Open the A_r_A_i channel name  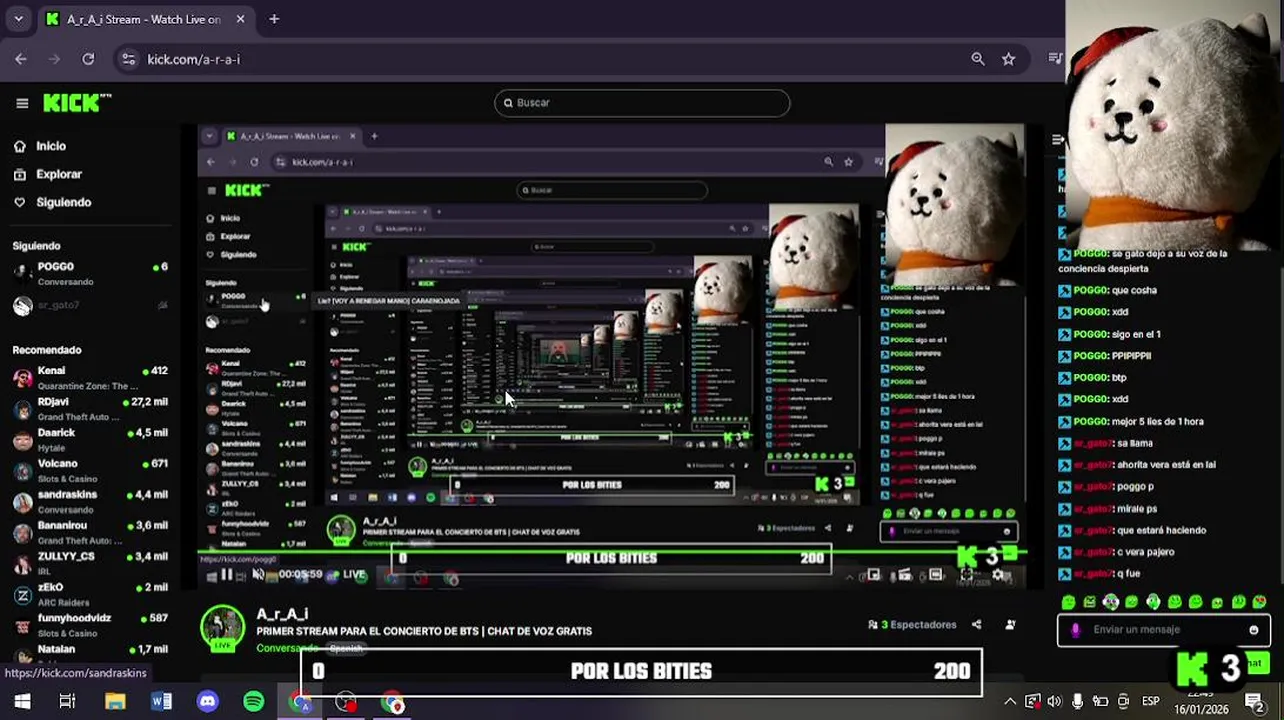[282, 614]
